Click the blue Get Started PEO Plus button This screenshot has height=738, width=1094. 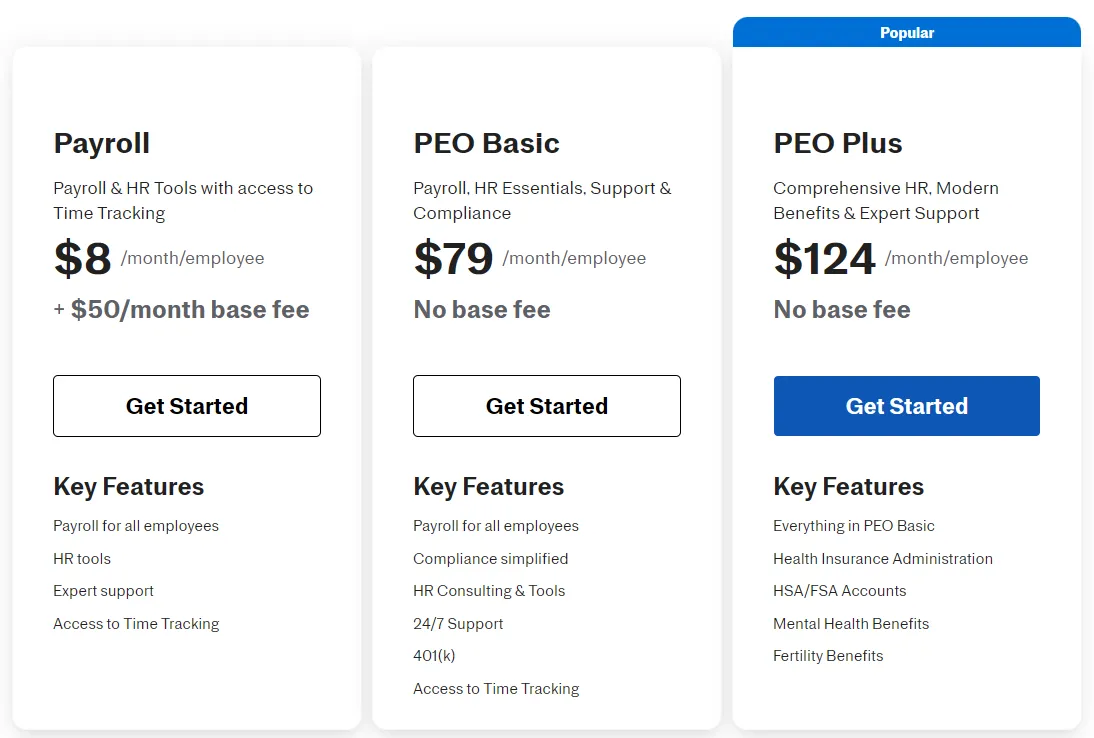tap(906, 406)
